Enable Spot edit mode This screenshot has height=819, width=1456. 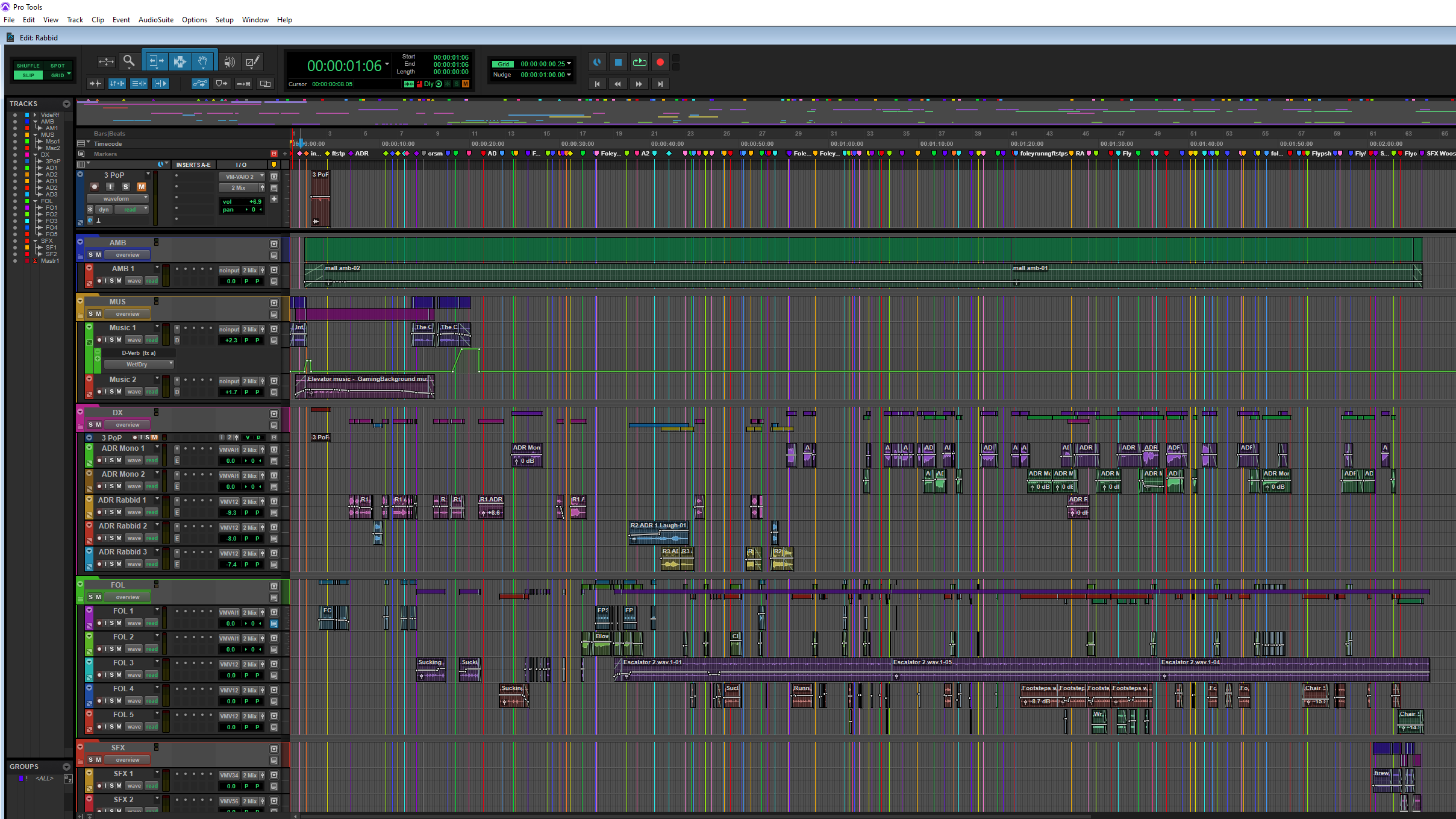[57, 66]
